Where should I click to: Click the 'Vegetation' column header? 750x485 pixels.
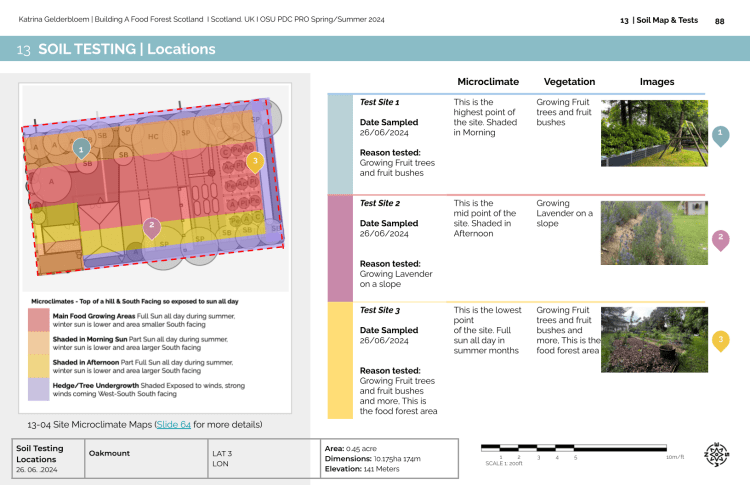point(569,82)
